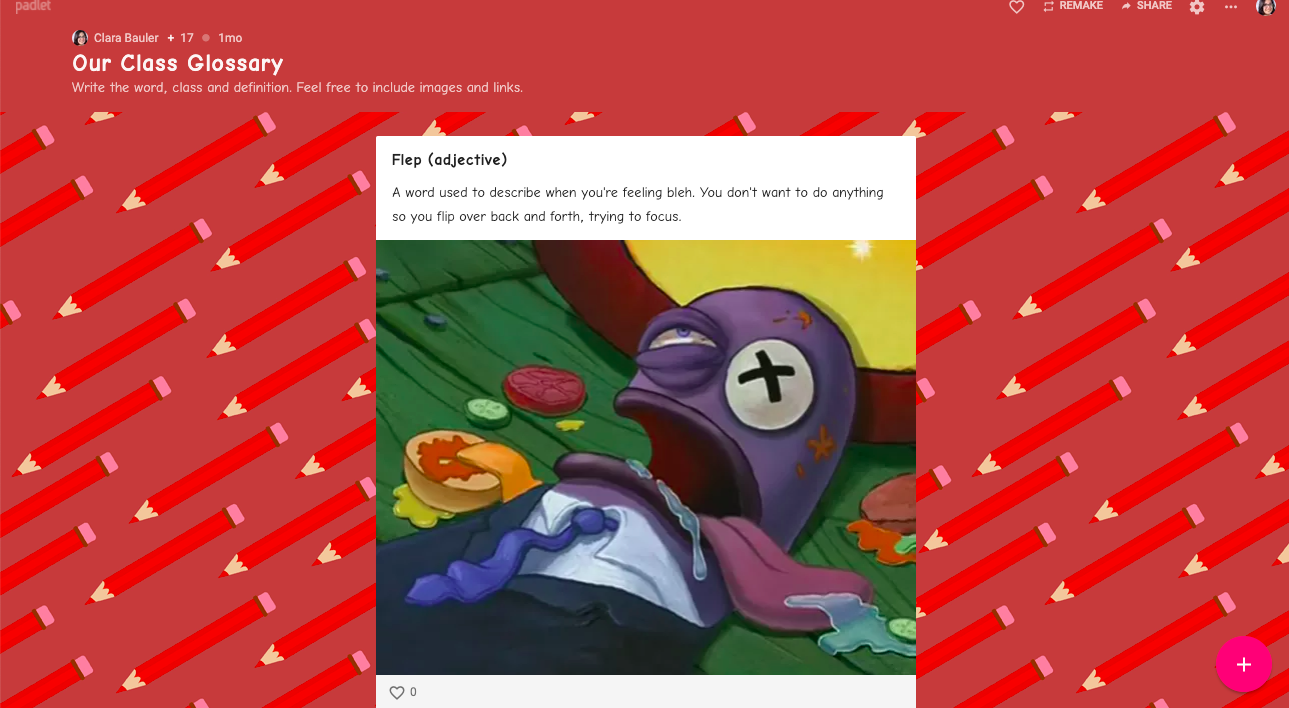1289x708 pixels.
Task: Open the three-dot more options menu
Action: [1231, 7]
